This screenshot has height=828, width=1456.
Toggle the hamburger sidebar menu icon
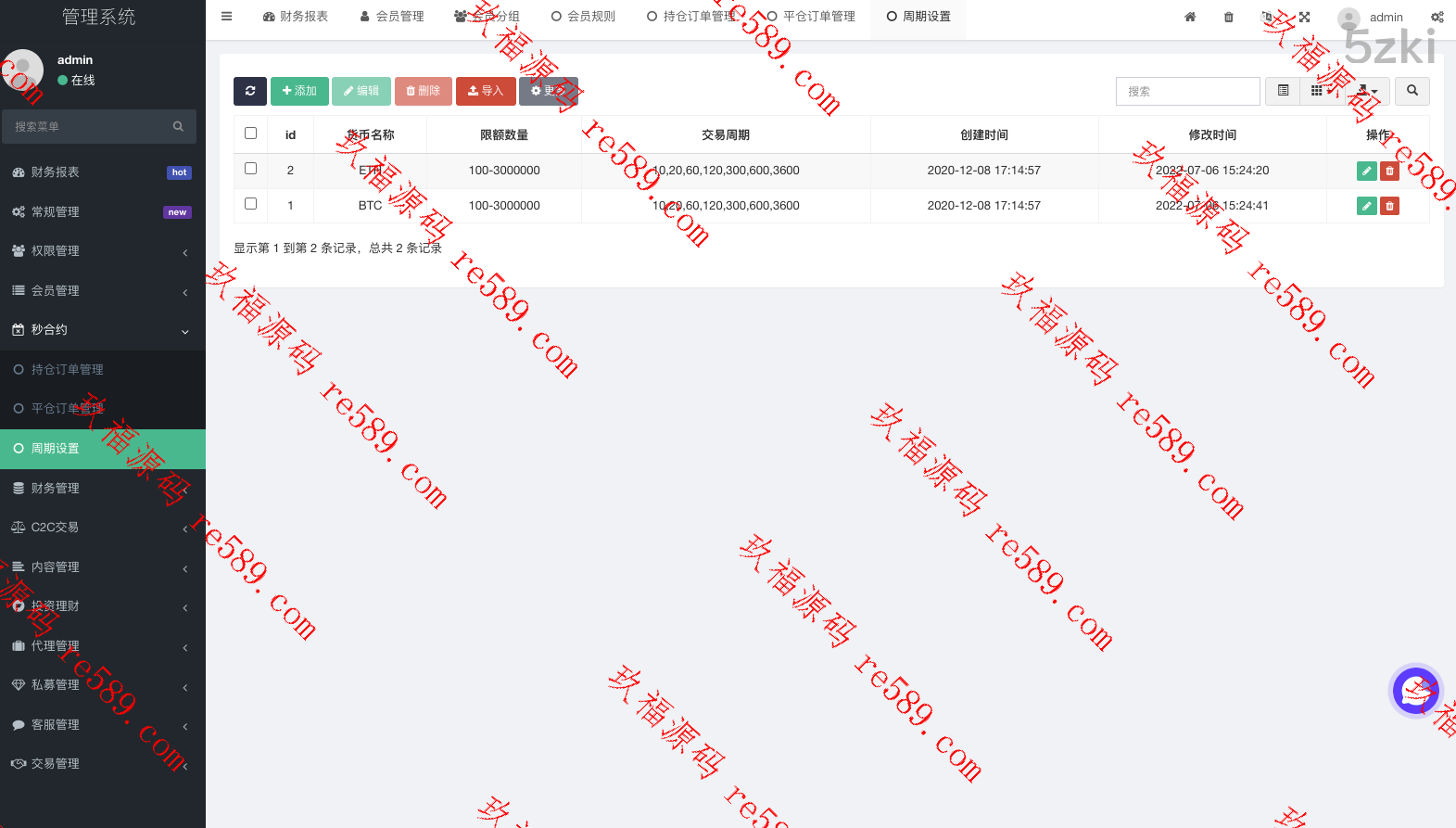point(227,17)
